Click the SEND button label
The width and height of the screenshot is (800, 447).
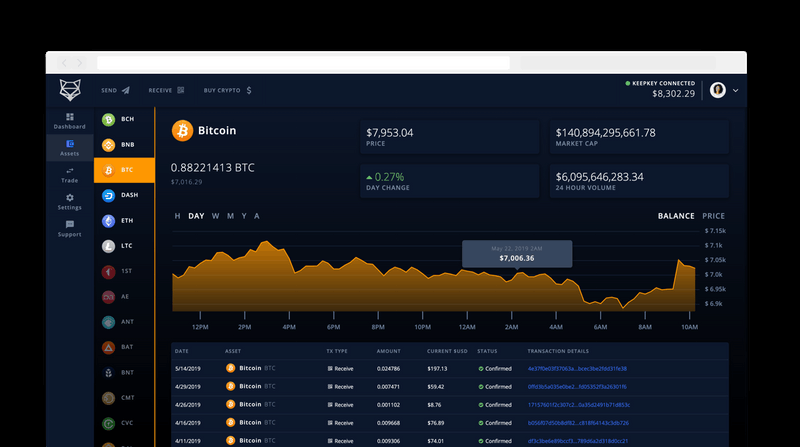point(109,90)
